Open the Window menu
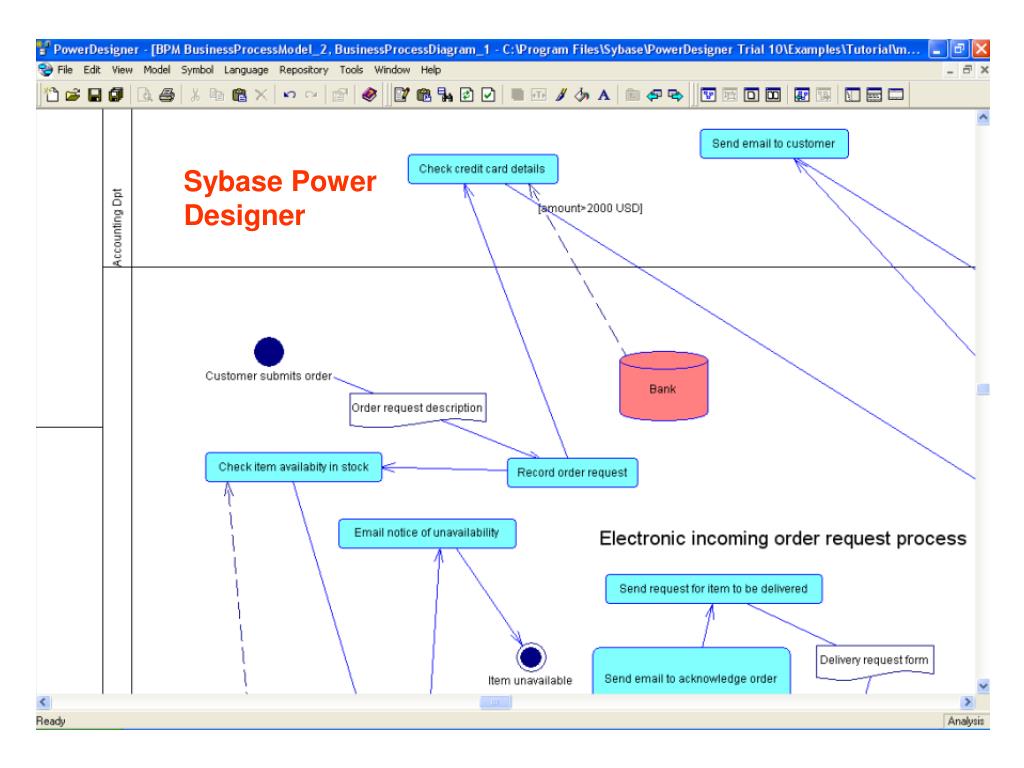The width and height of the screenshot is (1024, 768). tap(392, 70)
